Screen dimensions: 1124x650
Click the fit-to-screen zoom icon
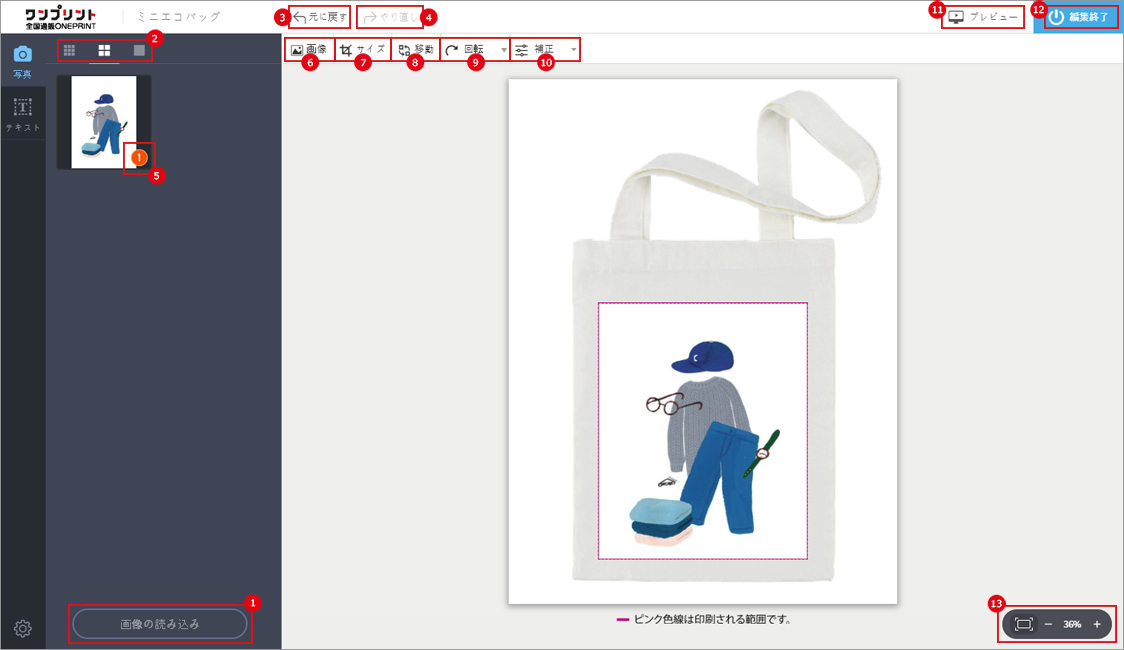pos(1023,624)
